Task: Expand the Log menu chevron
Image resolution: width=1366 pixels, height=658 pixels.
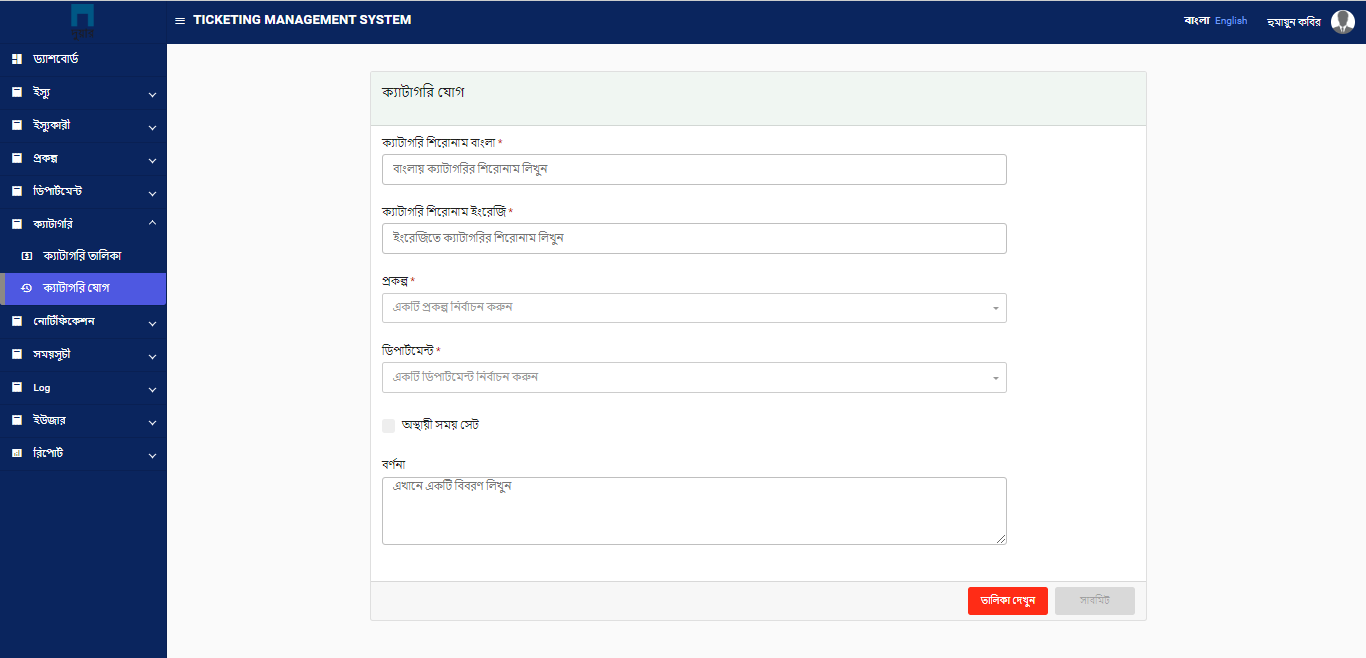Action: tap(152, 390)
